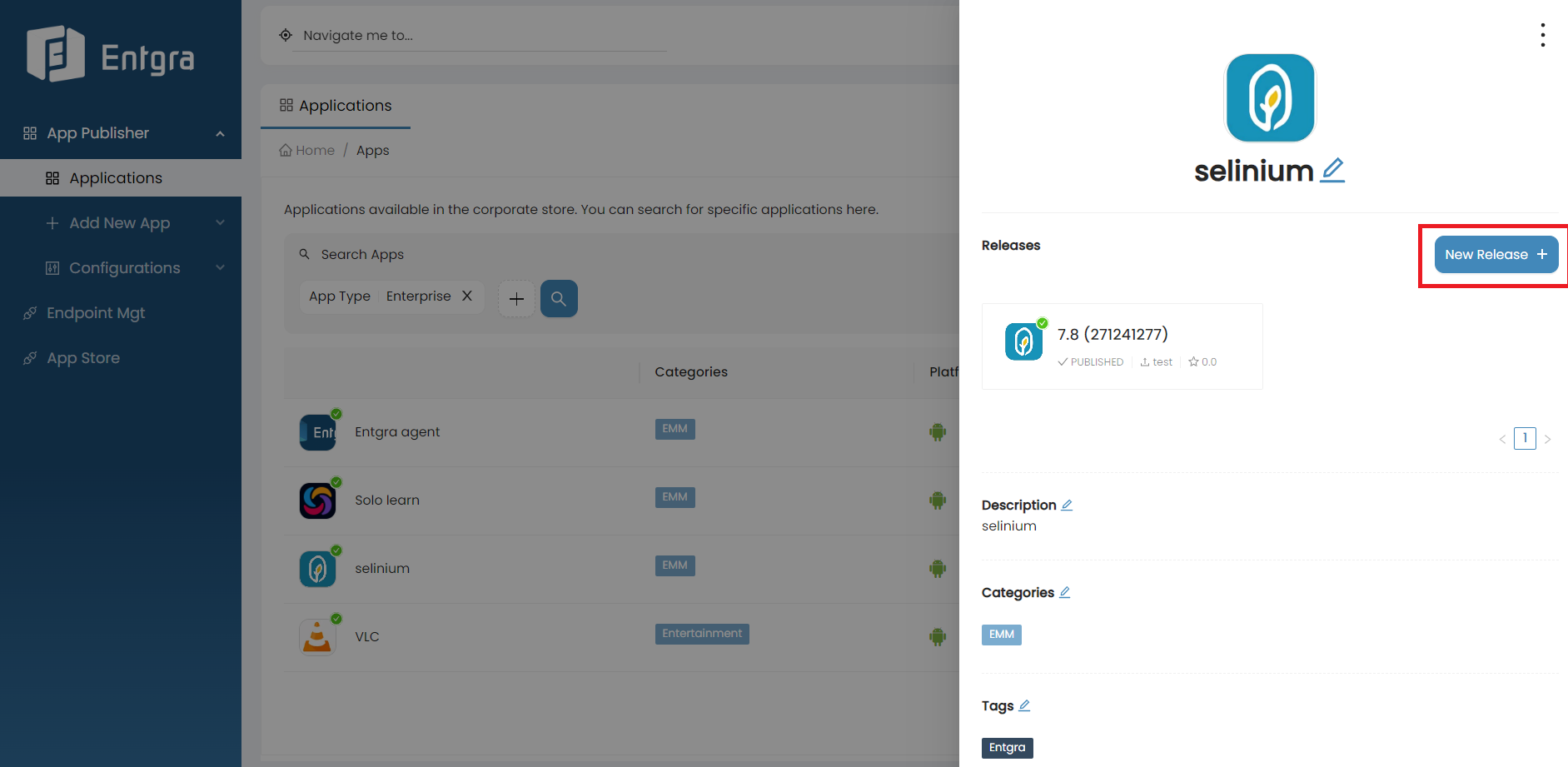The height and width of the screenshot is (767, 1568).
Task: Click the Entertainment tag in VLC row
Action: tap(702, 634)
